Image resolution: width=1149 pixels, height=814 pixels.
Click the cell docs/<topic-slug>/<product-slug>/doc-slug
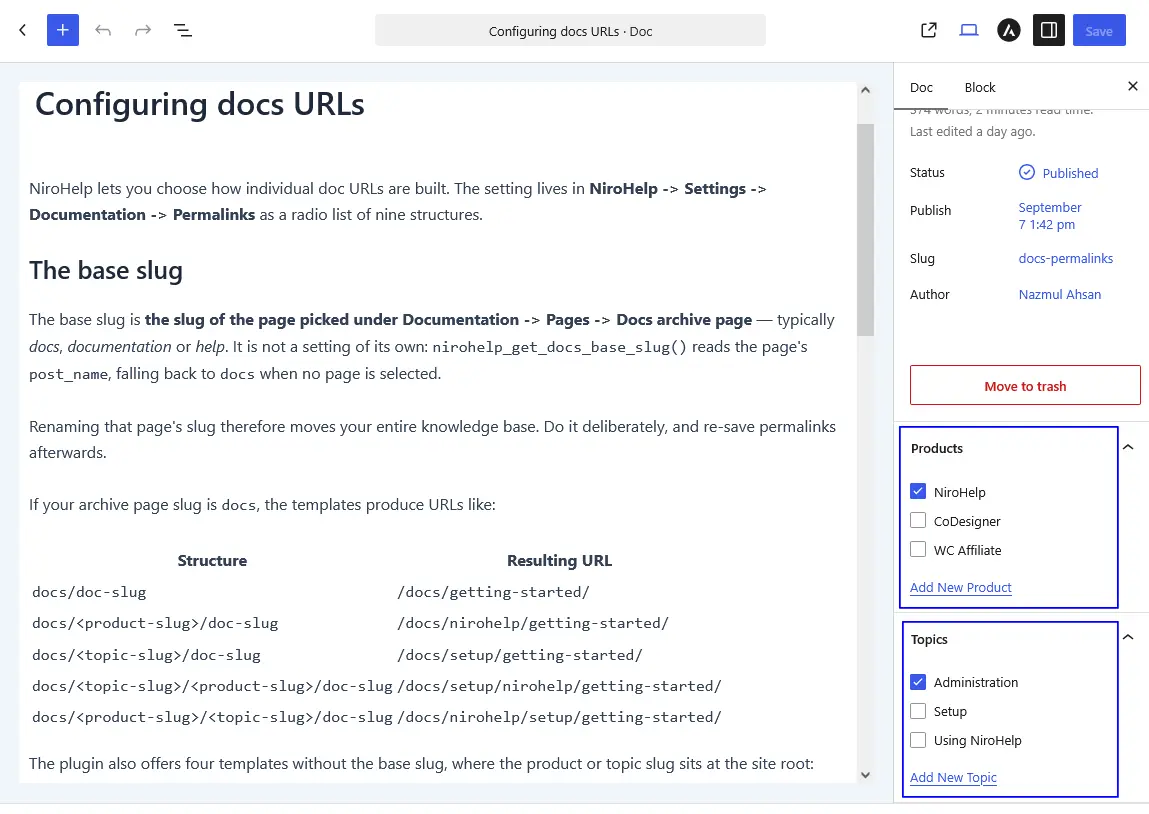[213, 687]
